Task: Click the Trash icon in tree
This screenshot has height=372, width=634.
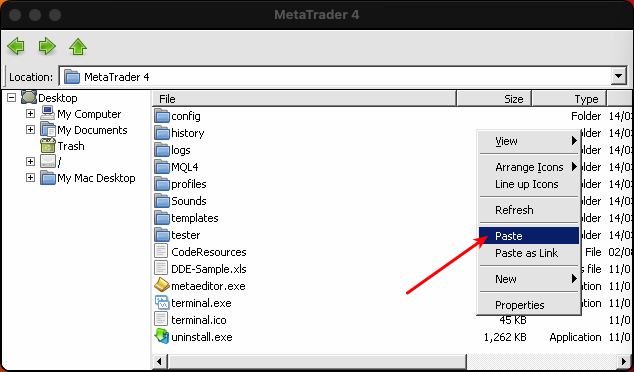Action: click(48, 146)
